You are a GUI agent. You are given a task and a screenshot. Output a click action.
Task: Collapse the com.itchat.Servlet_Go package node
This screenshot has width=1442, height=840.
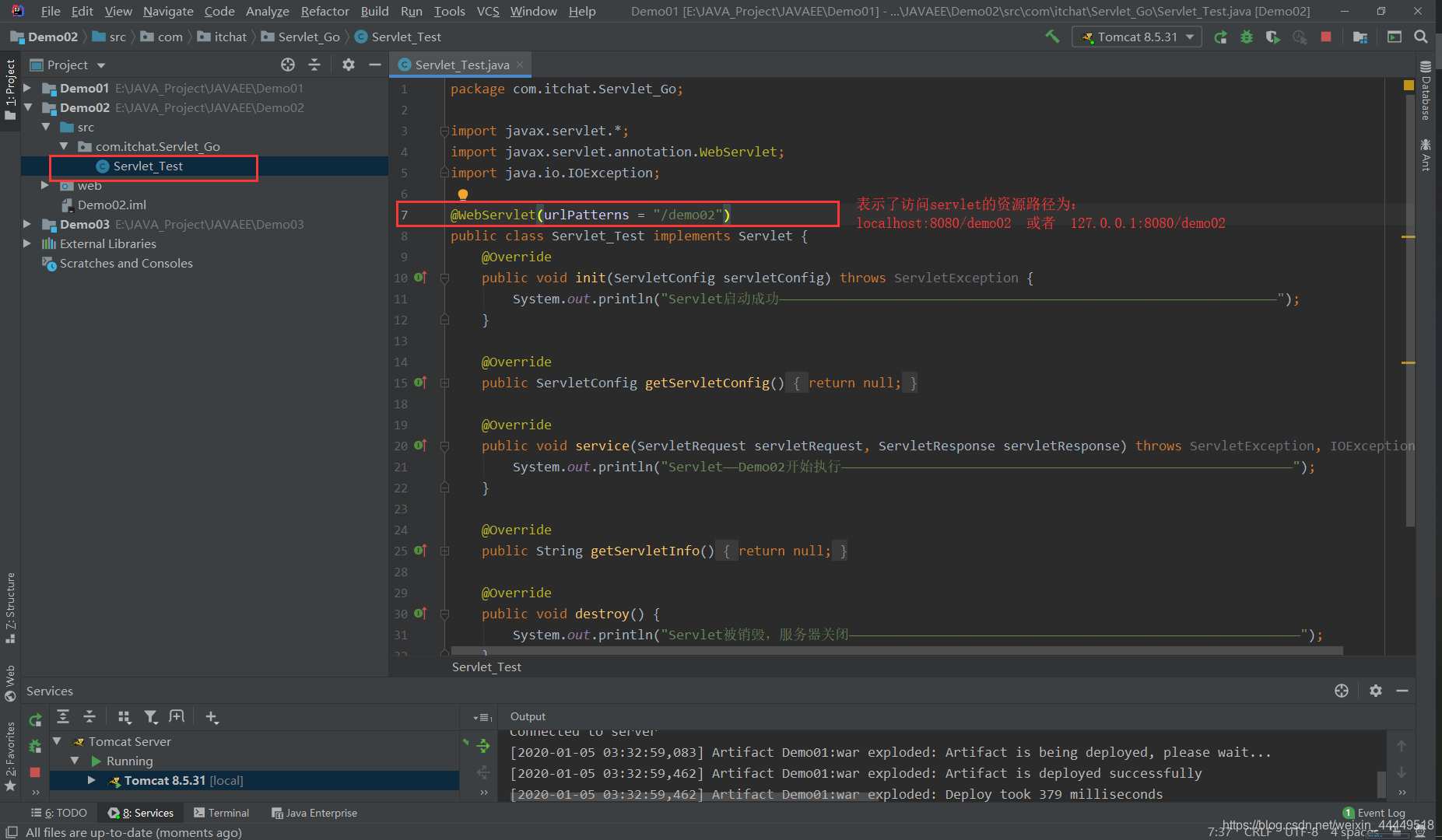click(x=64, y=146)
